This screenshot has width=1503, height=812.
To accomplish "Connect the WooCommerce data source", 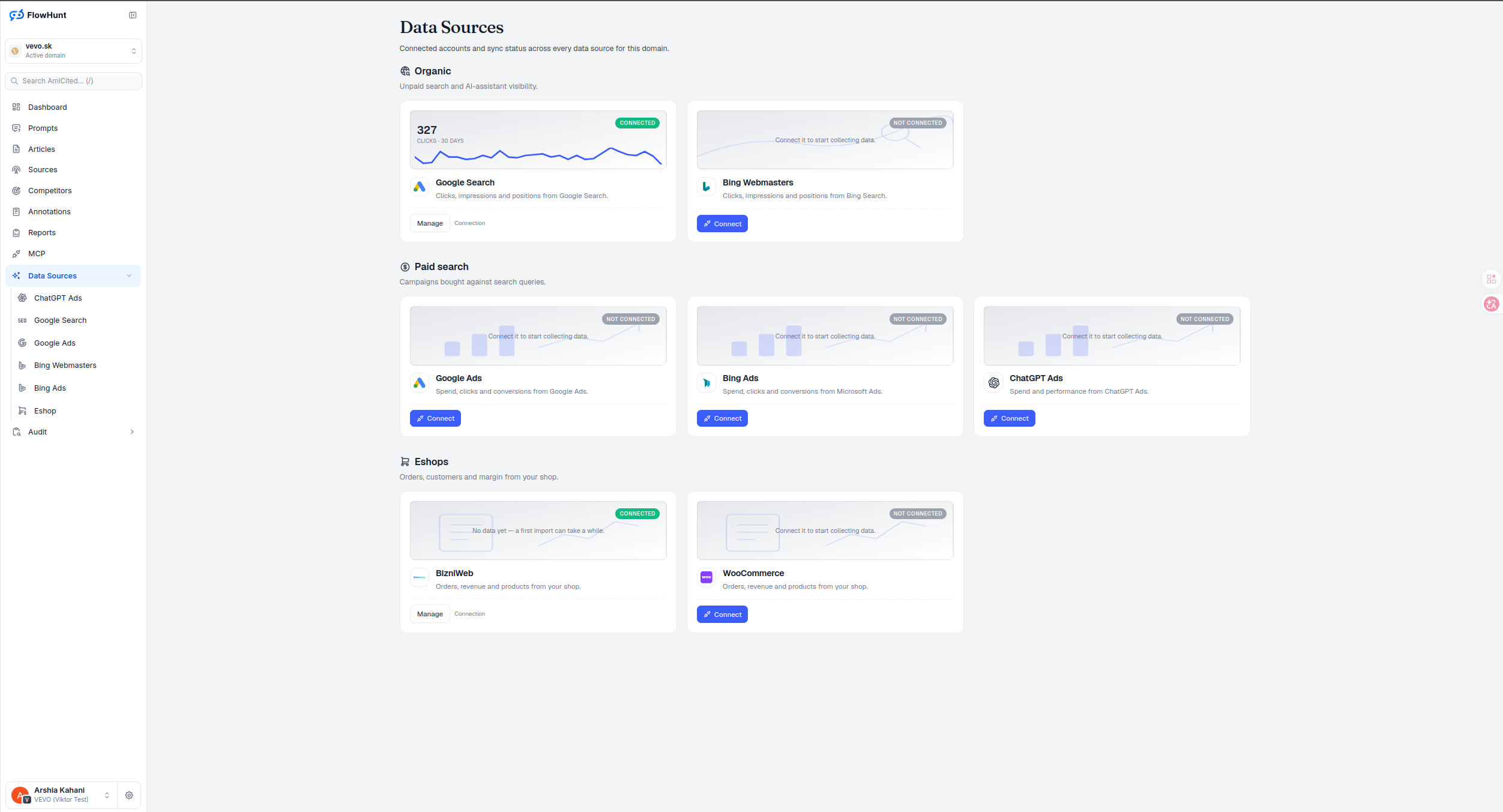I will click(722, 615).
